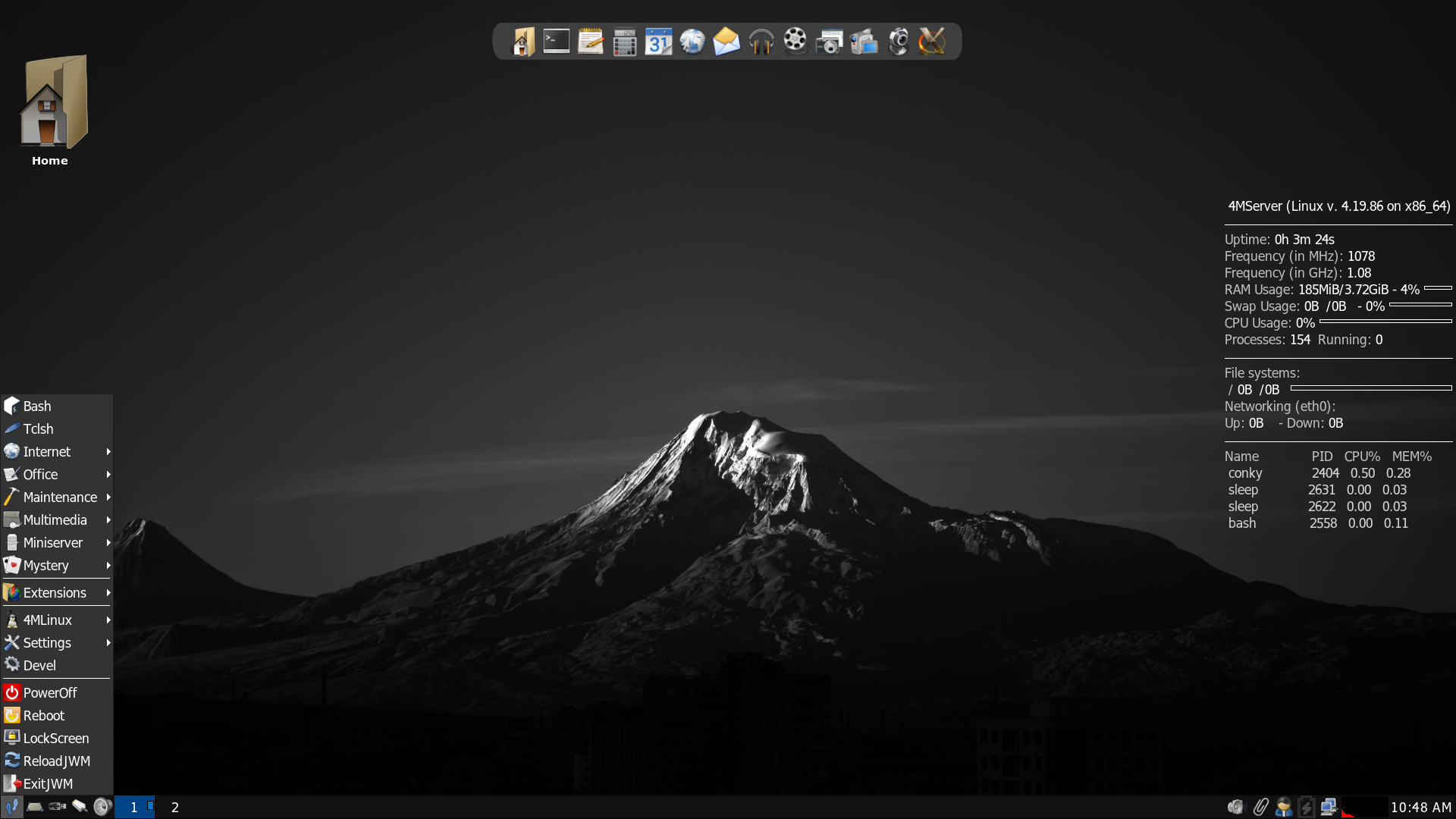Open the 4MLinux submenu
1456x819 pixels.
[x=57, y=620]
